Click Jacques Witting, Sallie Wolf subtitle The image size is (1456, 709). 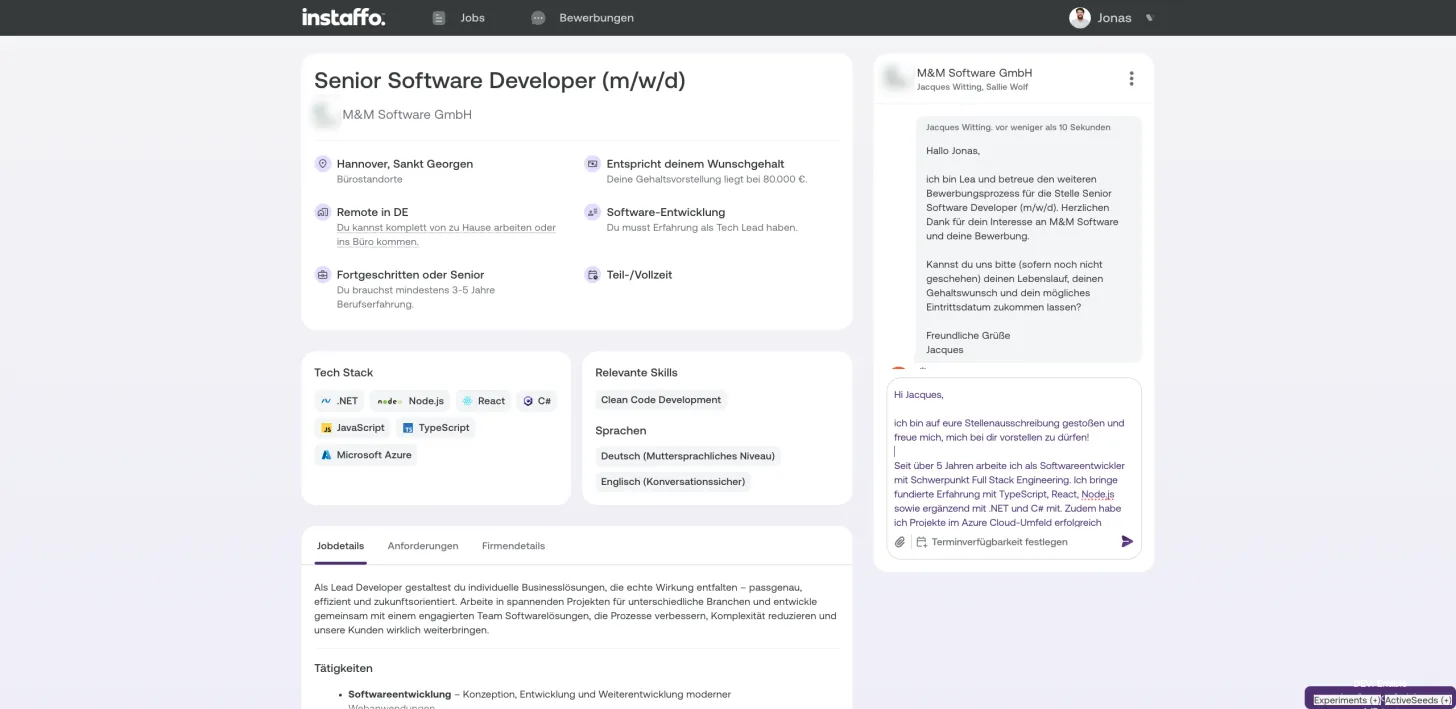pos(972,87)
